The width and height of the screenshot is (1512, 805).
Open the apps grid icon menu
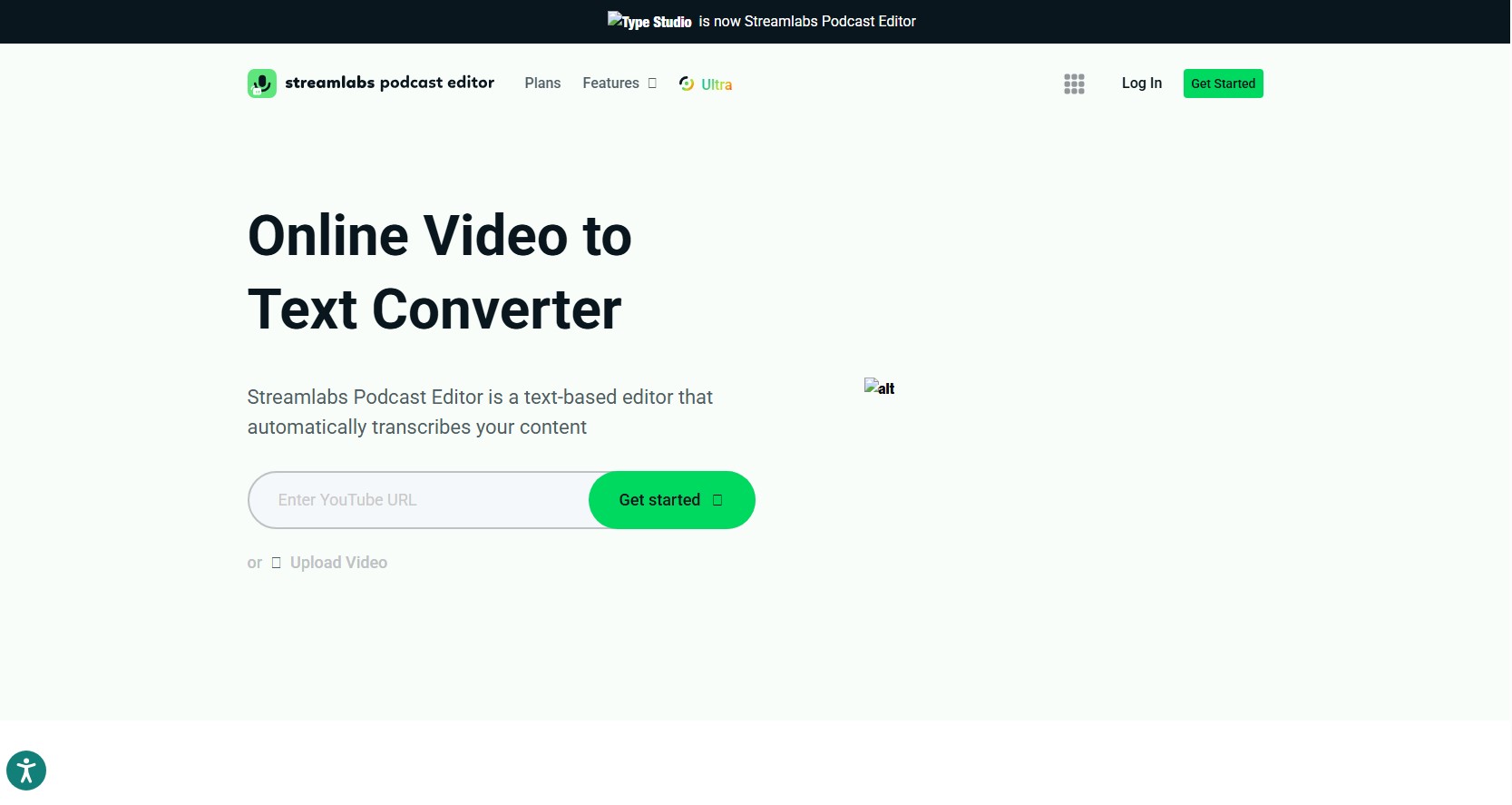[1074, 83]
